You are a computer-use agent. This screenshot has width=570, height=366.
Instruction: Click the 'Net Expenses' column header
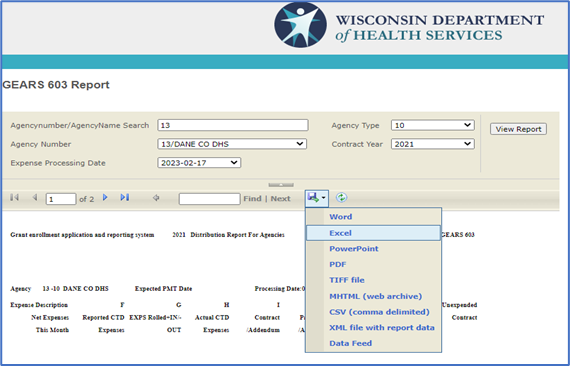[x=50, y=318]
